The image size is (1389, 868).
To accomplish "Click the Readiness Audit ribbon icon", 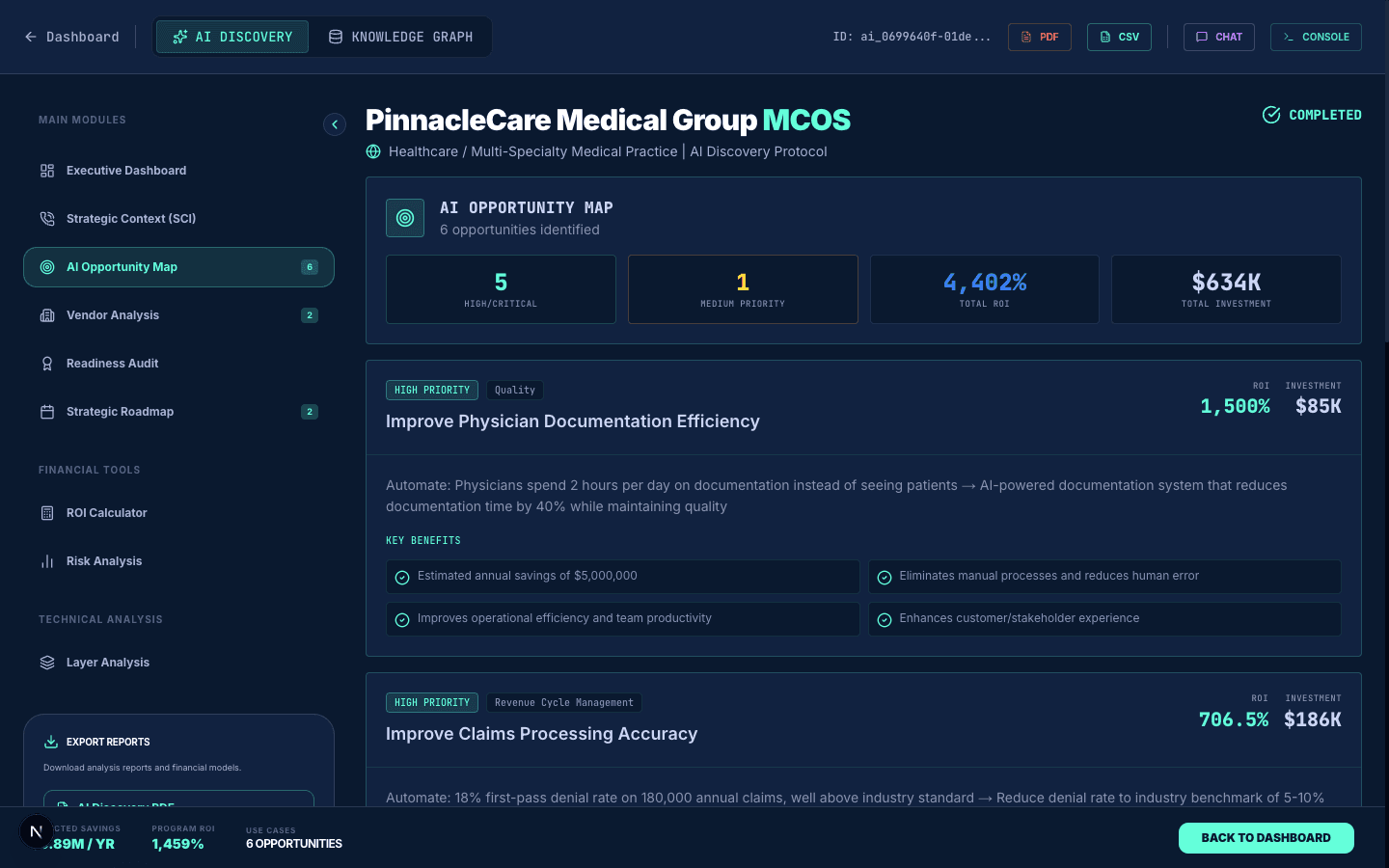I will (47, 364).
